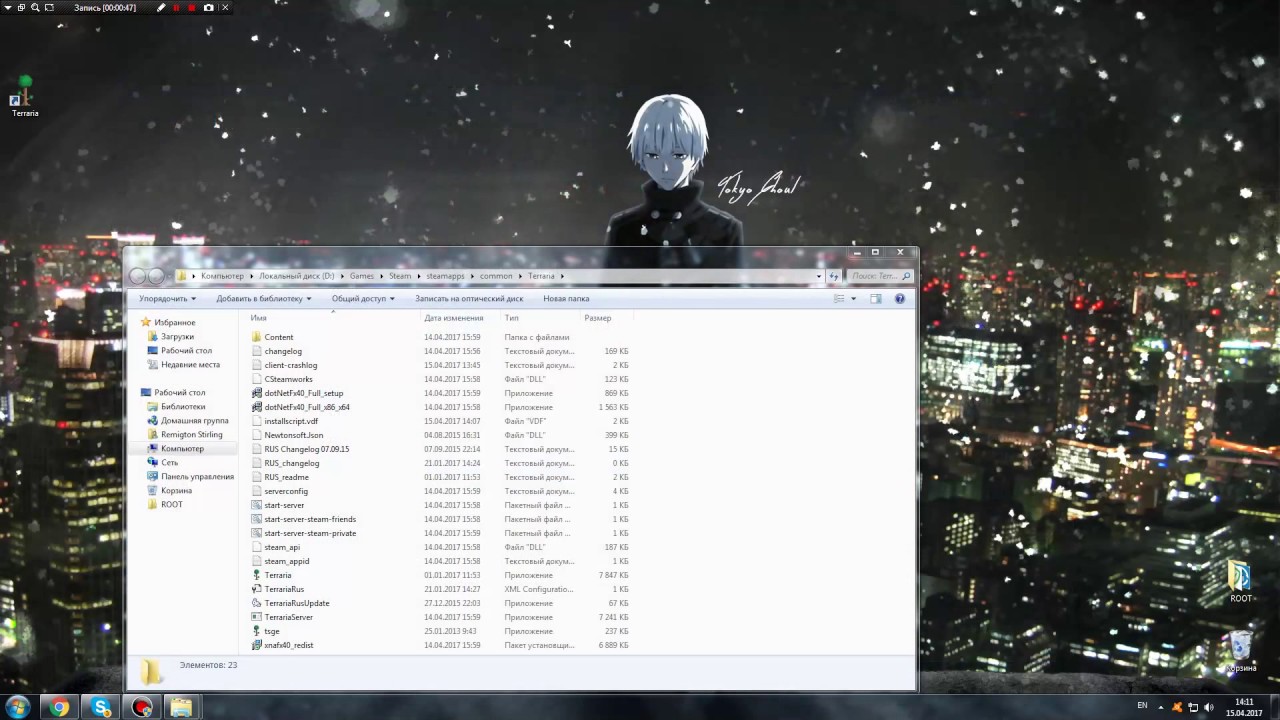Open view options dropdown arrow
1280x720 pixels.
tap(853, 298)
